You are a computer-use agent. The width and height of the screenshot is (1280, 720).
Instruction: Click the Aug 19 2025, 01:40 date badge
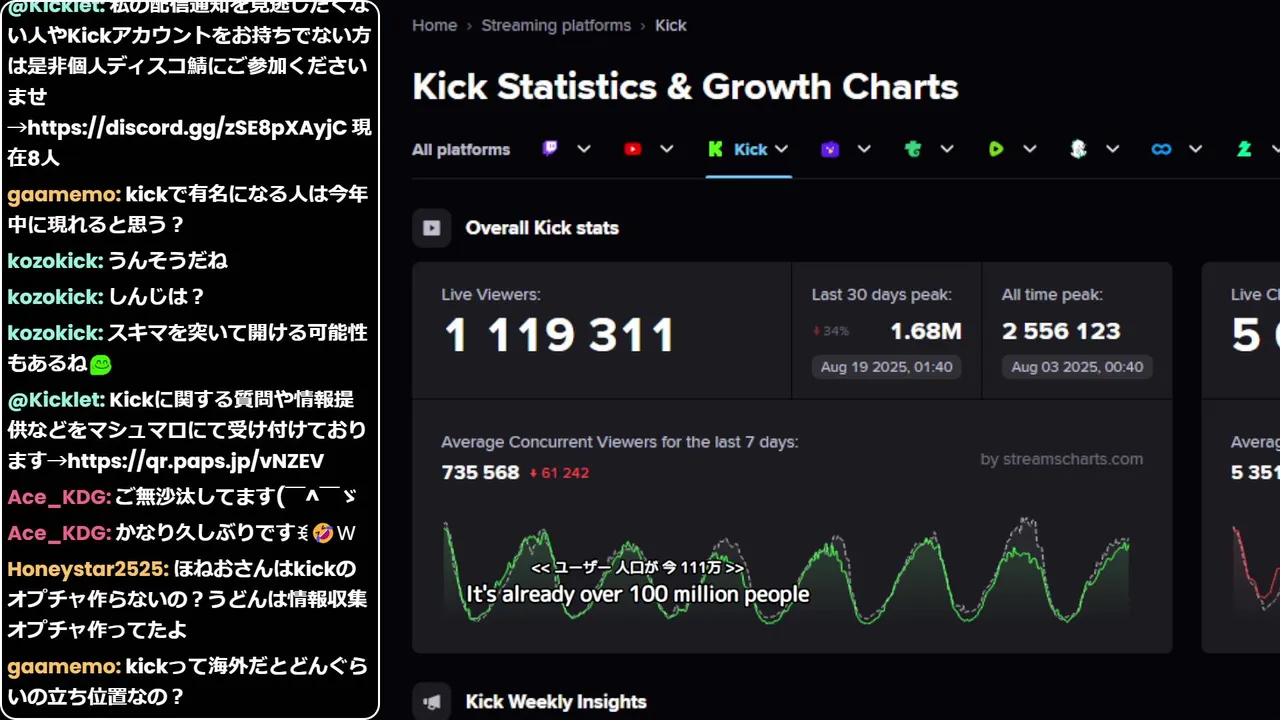coord(887,367)
